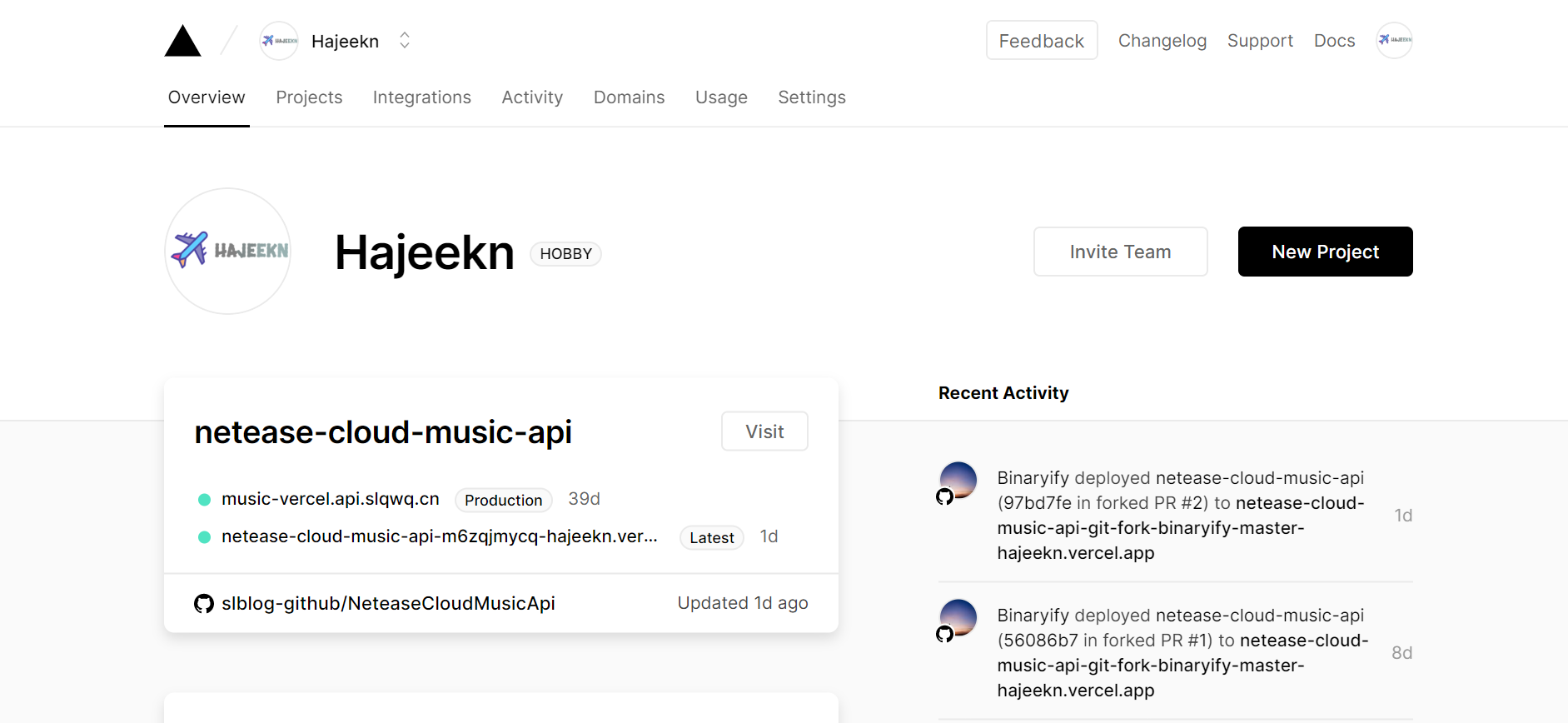The width and height of the screenshot is (1568, 723).
Task: Click the GitHub badge on Binaryify's second activity
Action: tap(945, 634)
